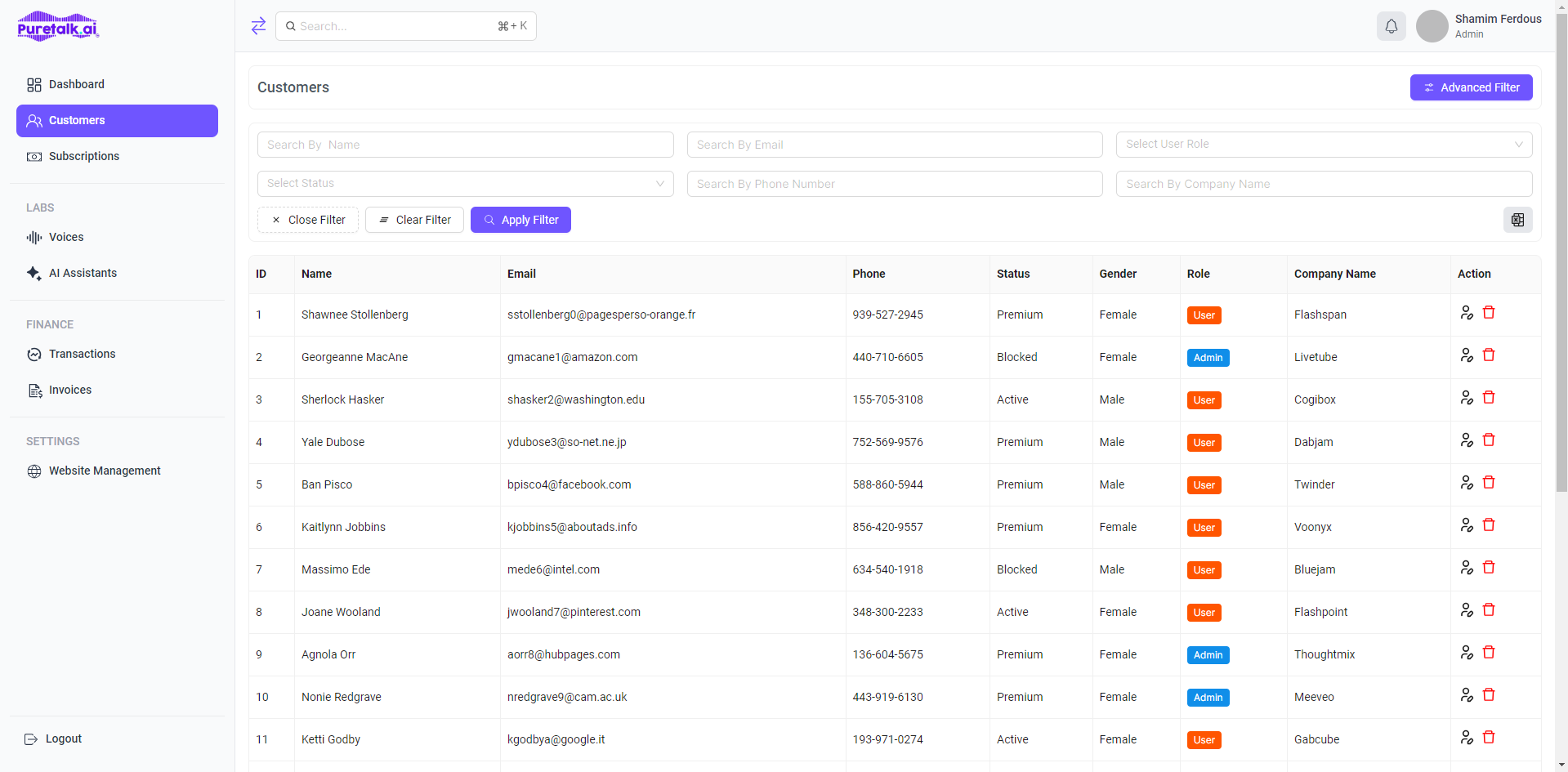The width and height of the screenshot is (1568, 772).
Task: Click the Search By Email input field
Action: click(x=894, y=144)
